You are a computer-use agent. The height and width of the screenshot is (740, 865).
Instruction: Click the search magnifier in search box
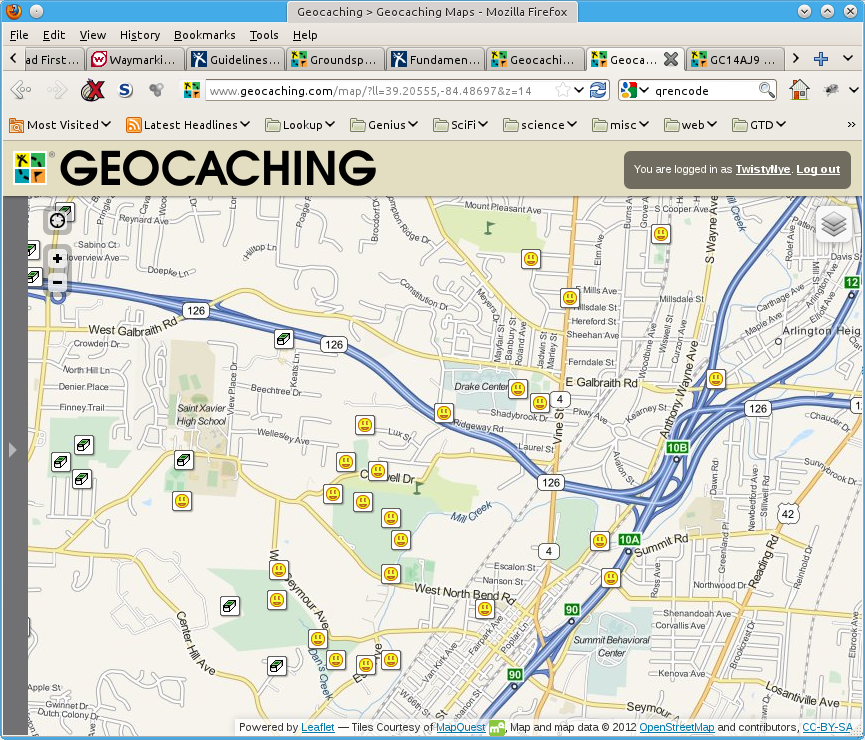[x=766, y=89]
